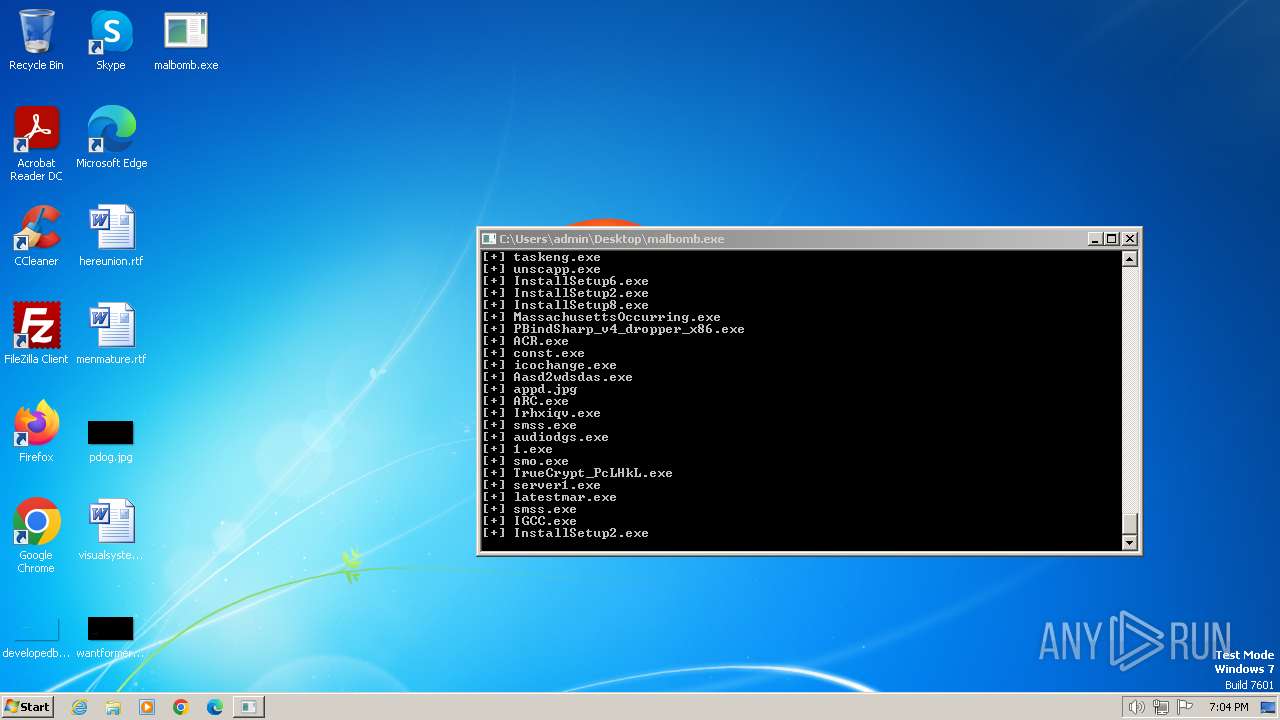Screen dimensions: 1280x720
Task: Open the volume tray icon
Action: [x=1136, y=707]
